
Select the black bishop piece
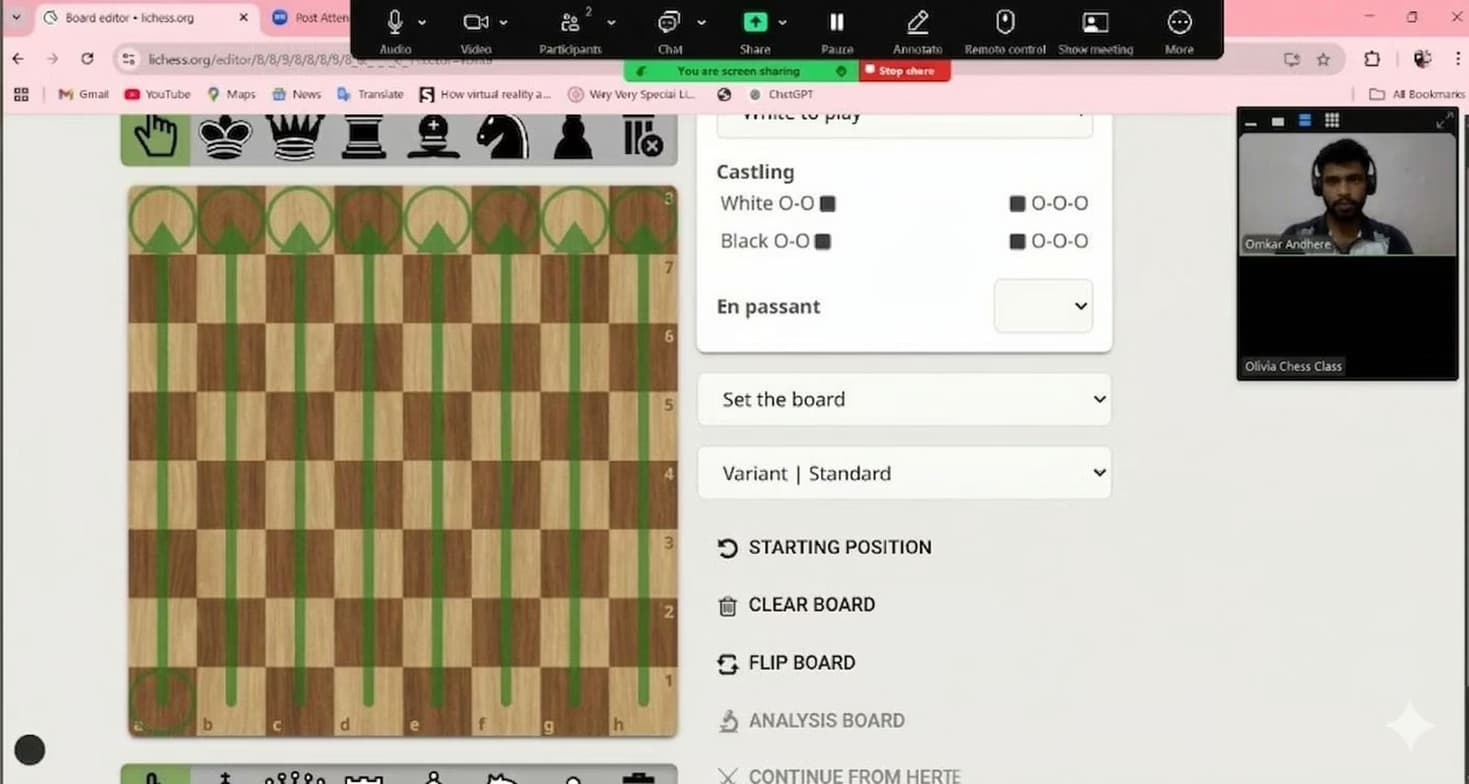pyautogui.click(x=433, y=138)
